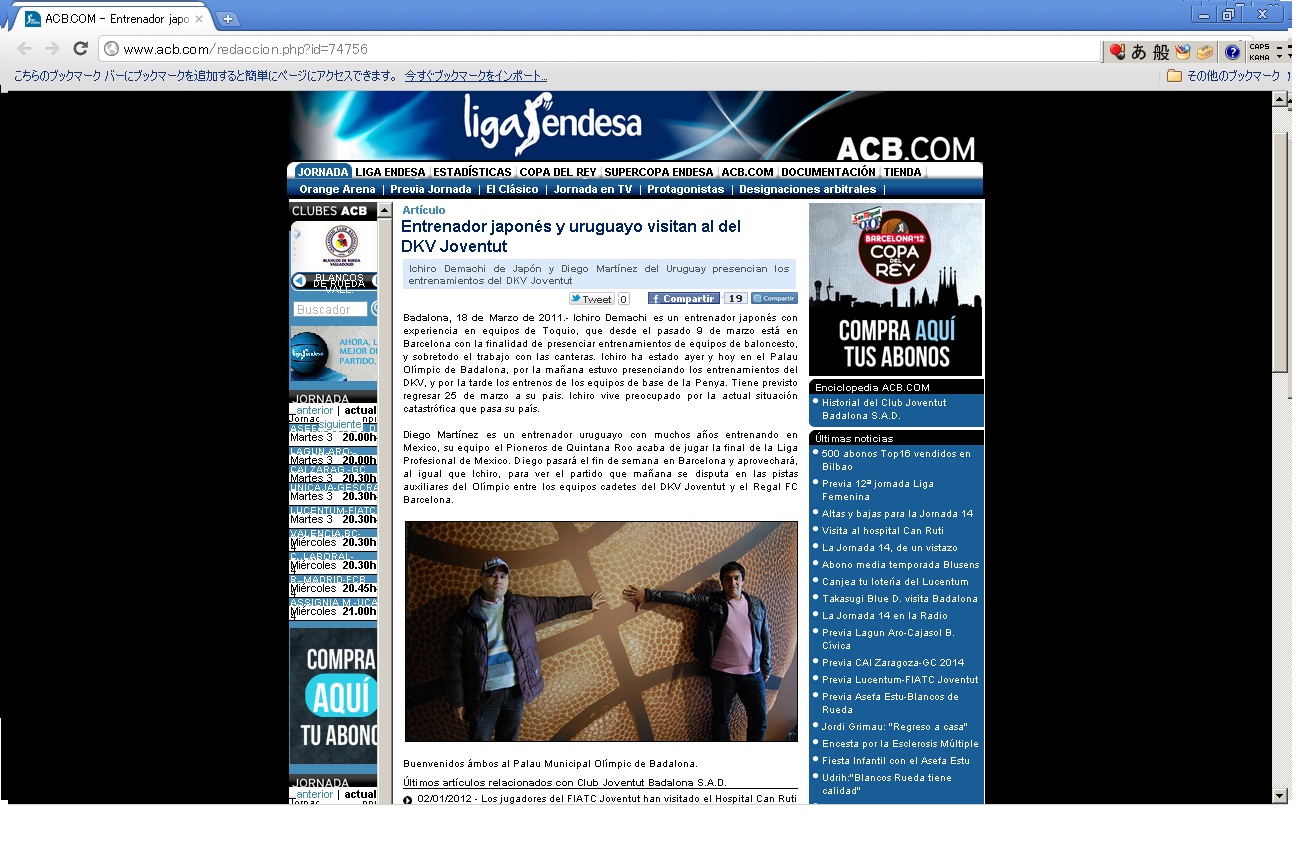Open La Jornada 14 en la Radio

pos(885,616)
